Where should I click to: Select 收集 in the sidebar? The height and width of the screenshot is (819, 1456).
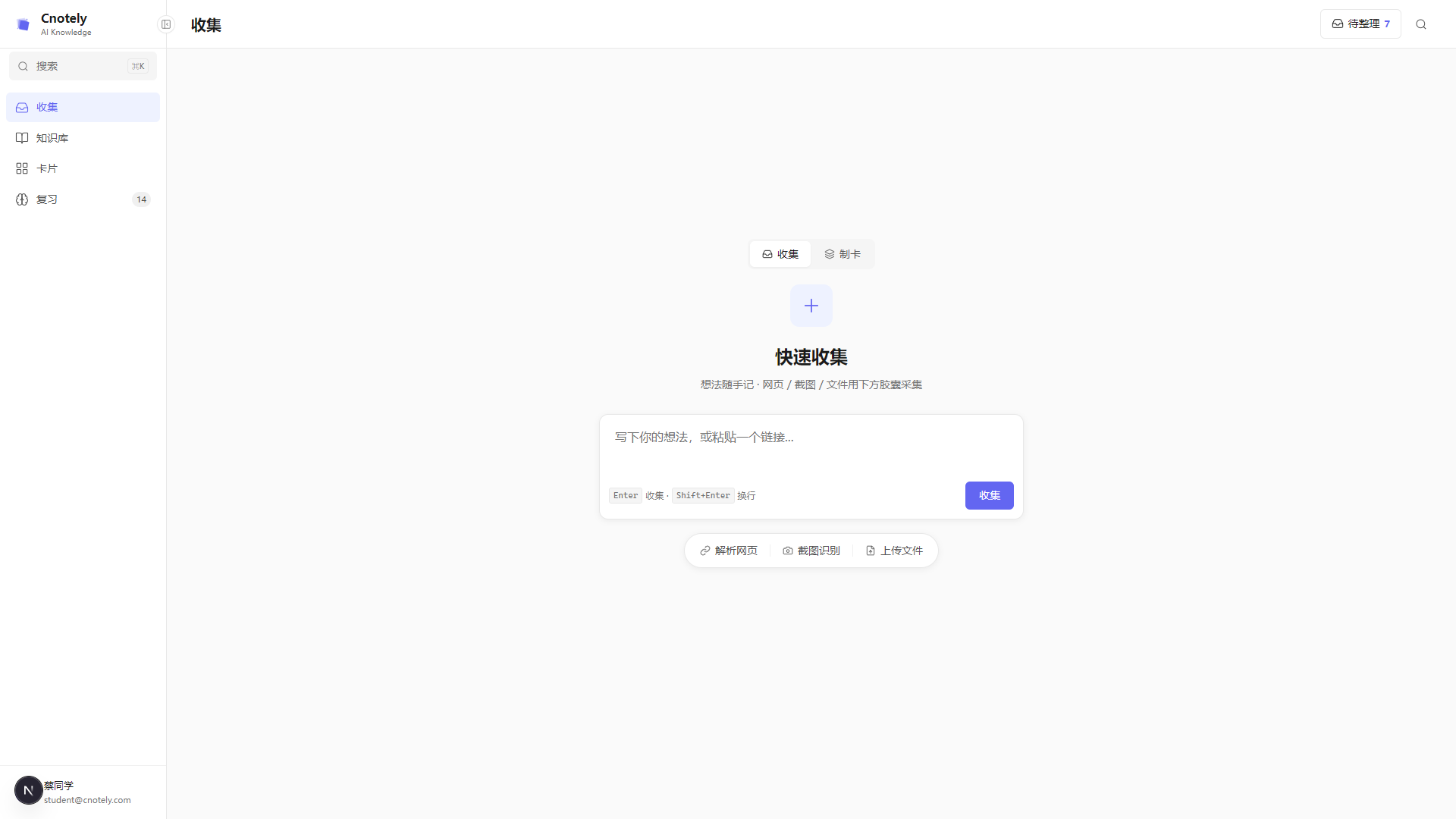[83, 108]
